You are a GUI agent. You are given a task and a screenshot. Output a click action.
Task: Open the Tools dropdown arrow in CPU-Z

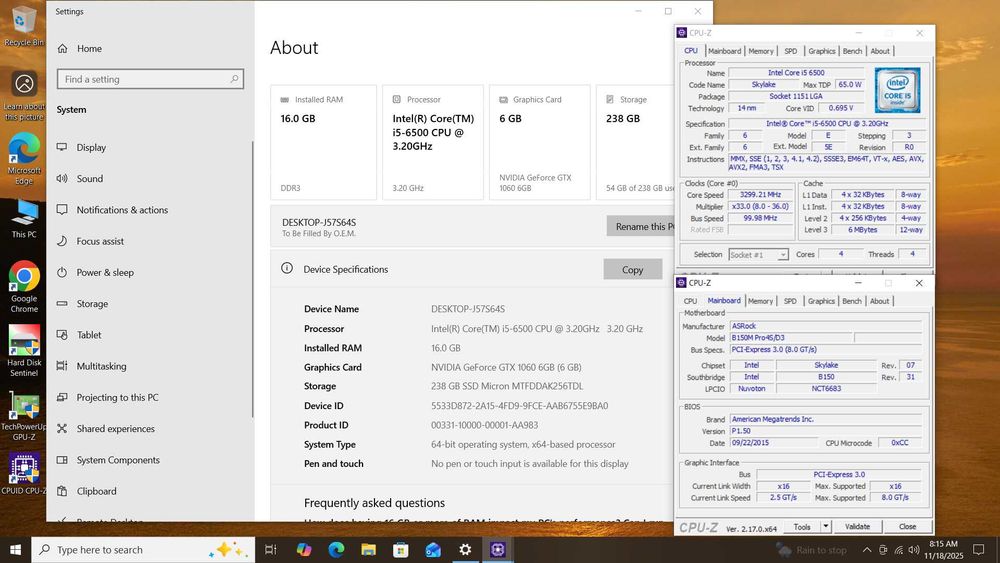(826, 527)
